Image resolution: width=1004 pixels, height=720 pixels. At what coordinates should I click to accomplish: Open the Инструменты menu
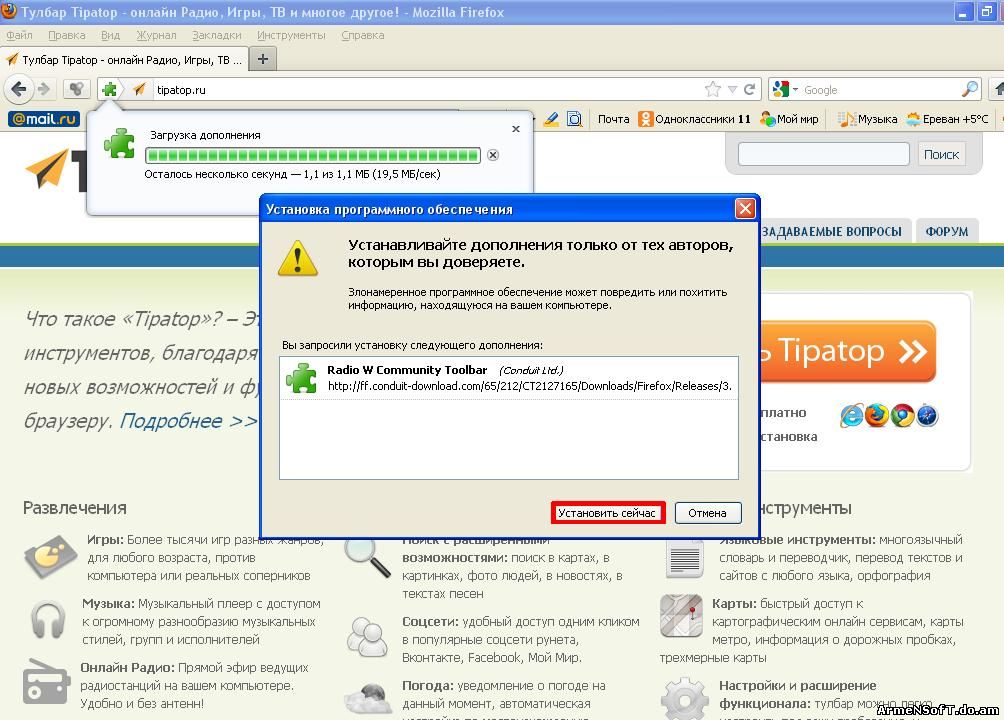(x=291, y=35)
